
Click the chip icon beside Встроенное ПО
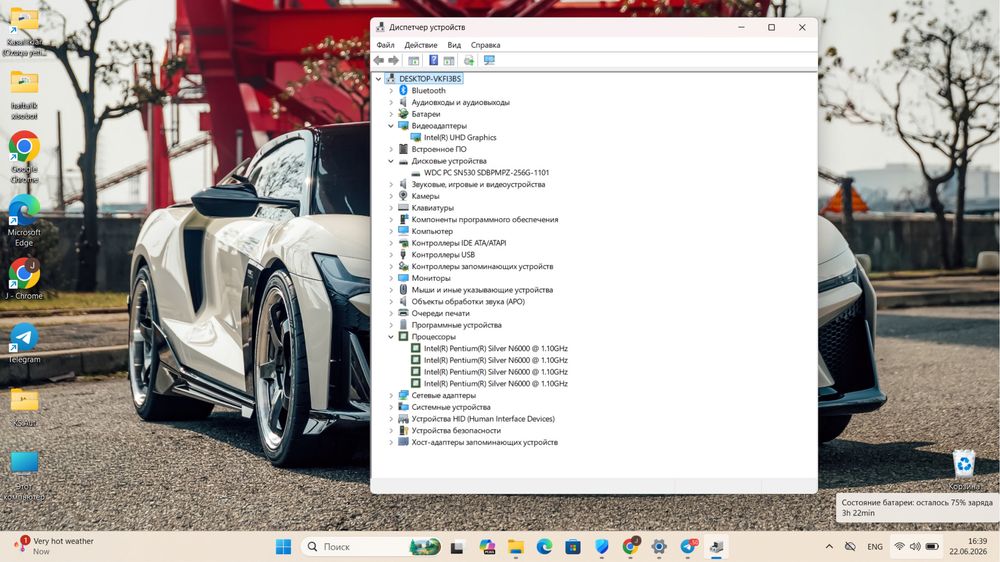pyautogui.click(x=403, y=149)
